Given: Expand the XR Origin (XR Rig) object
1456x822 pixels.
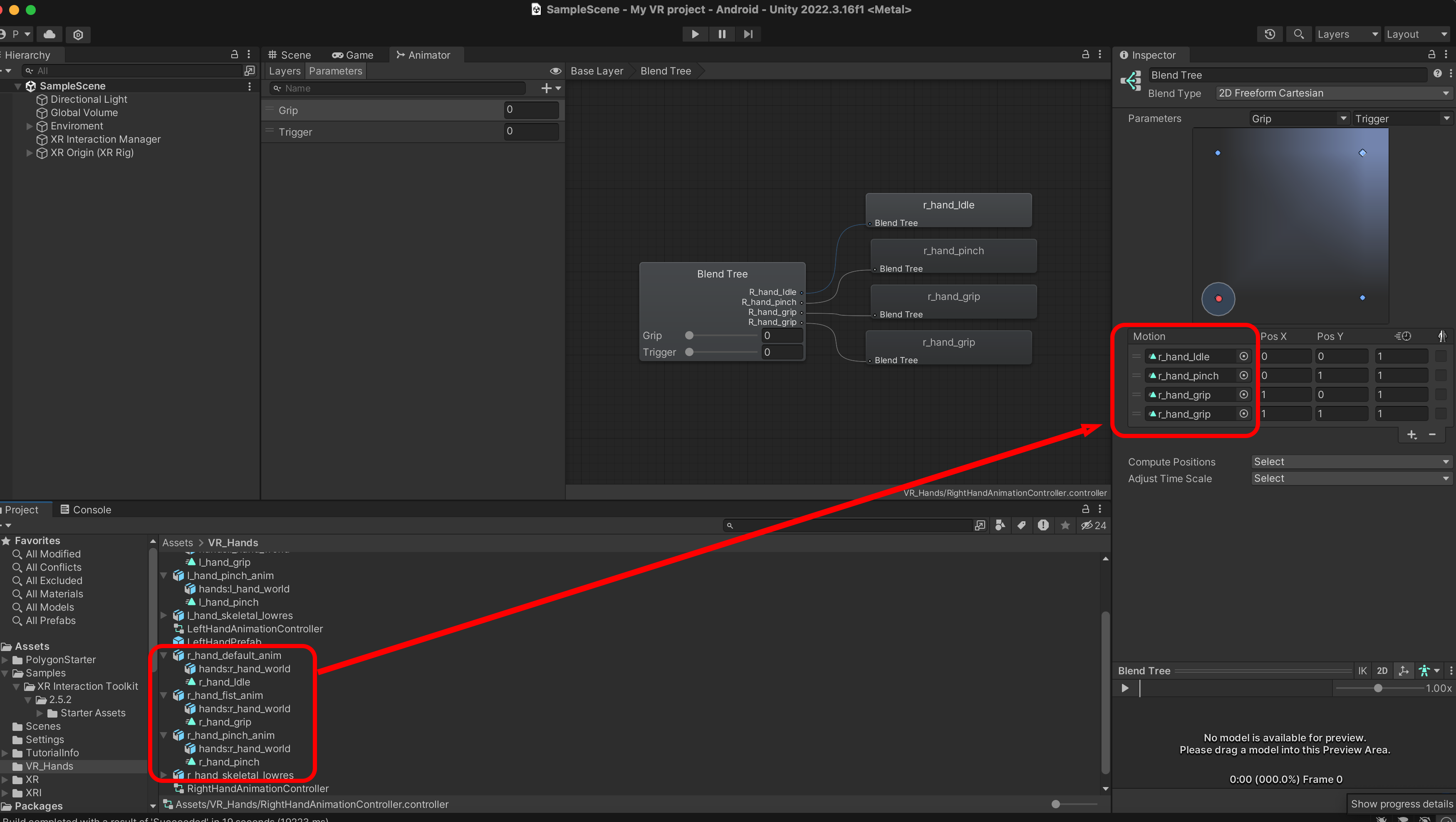Looking at the screenshot, I should (30, 153).
